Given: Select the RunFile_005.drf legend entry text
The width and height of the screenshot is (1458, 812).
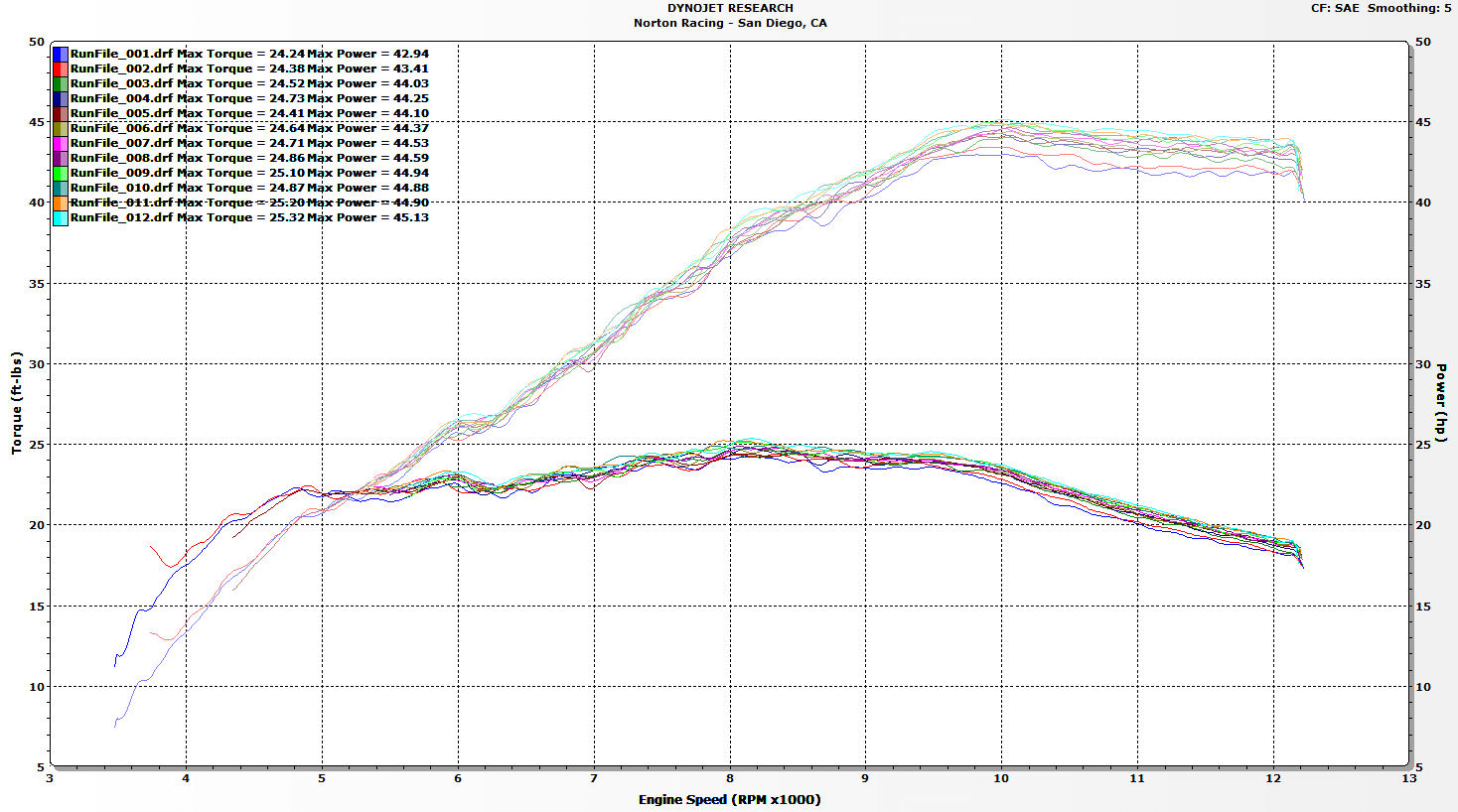Looking at the screenshot, I should pos(249,113).
